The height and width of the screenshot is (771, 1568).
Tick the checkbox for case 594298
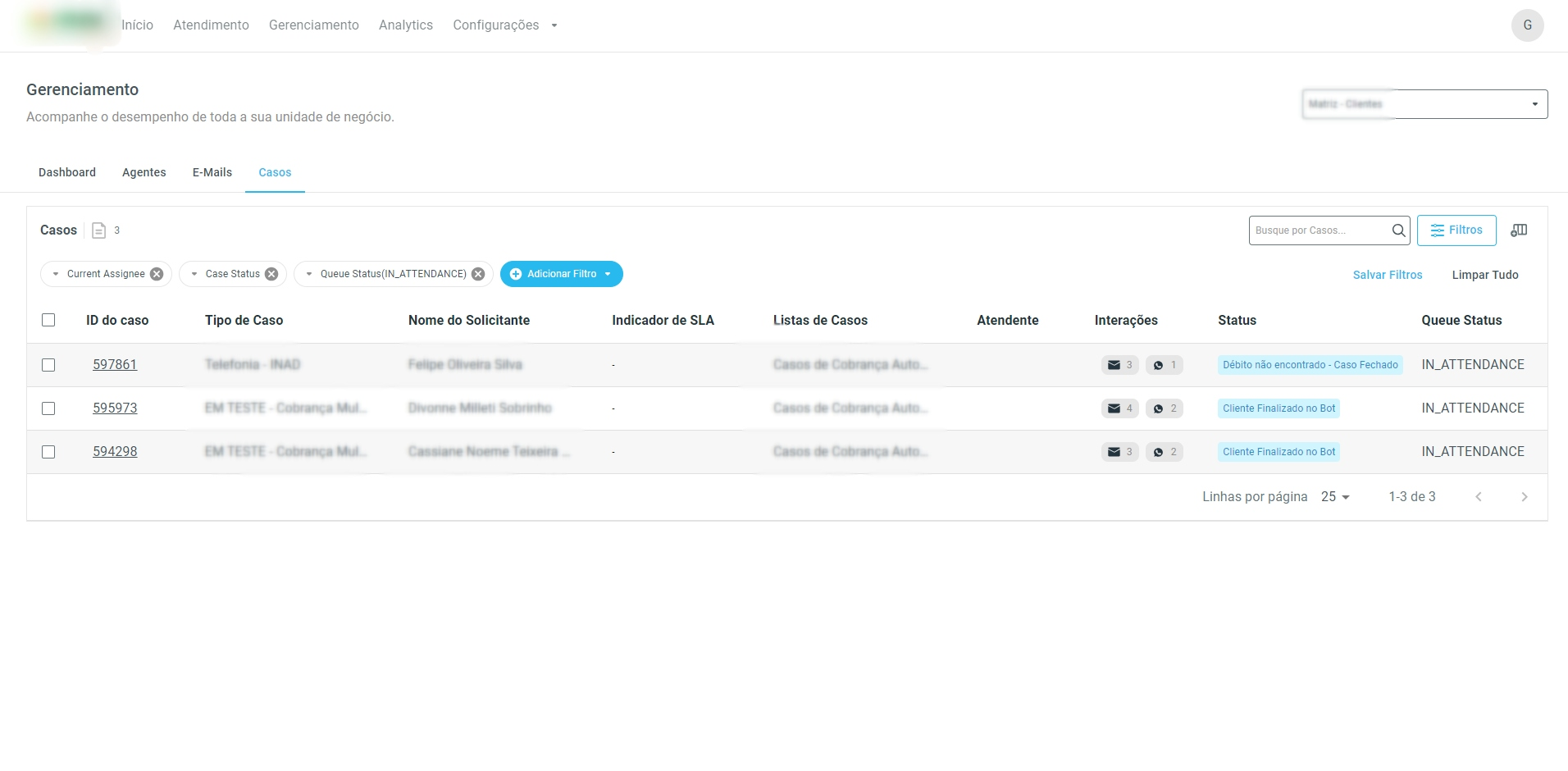(x=48, y=452)
